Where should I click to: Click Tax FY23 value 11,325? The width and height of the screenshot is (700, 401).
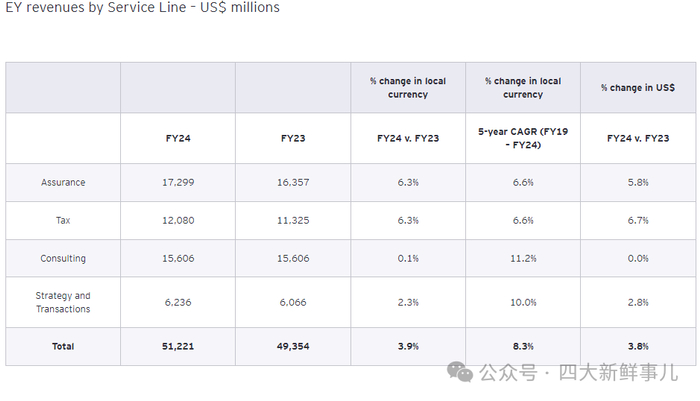(293, 220)
